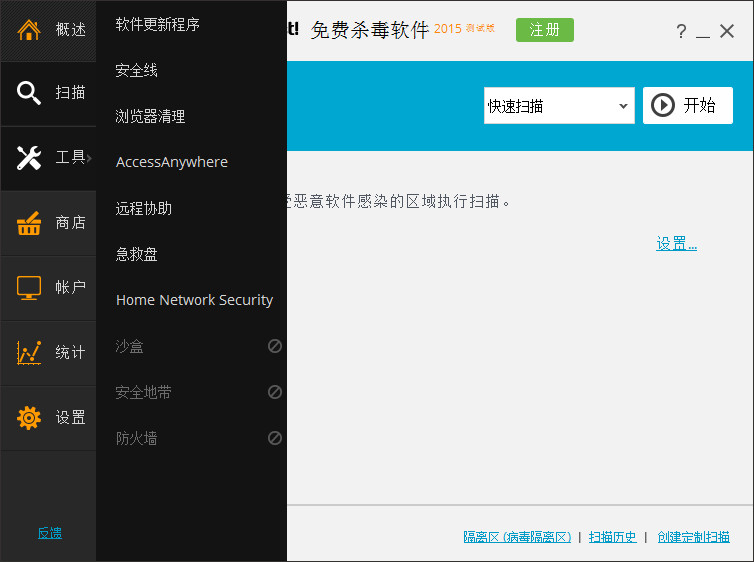Click the blocked icon beside 沙盒
The height and width of the screenshot is (562, 754).
(274, 346)
